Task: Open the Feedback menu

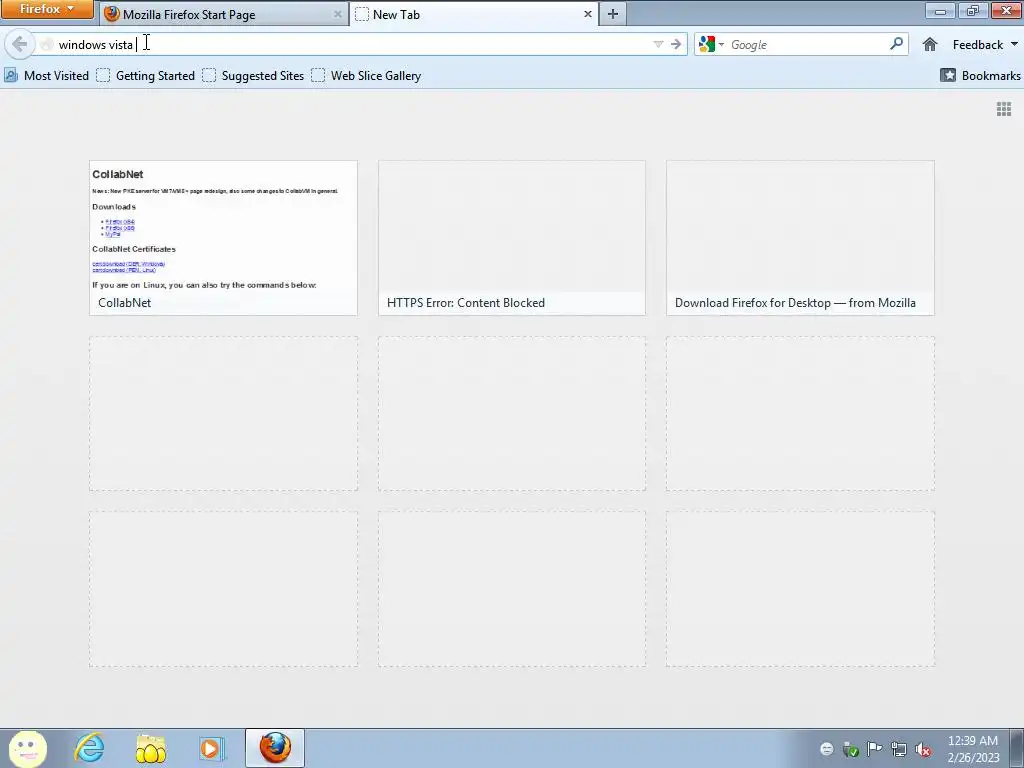Action: tap(985, 44)
